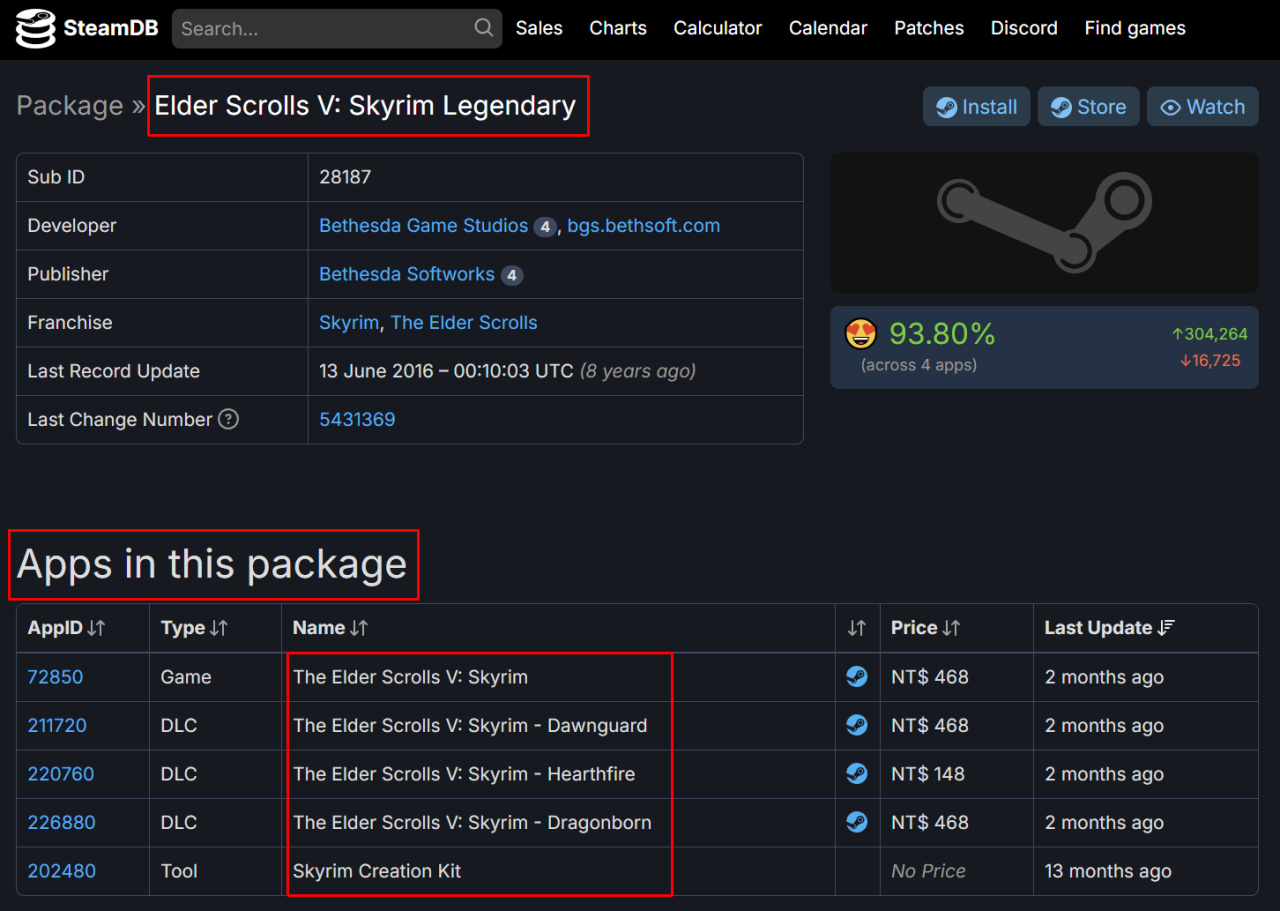The width and height of the screenshot is (1280, 911).
Task: Open the Charts menu item
Action: (618, 28)
